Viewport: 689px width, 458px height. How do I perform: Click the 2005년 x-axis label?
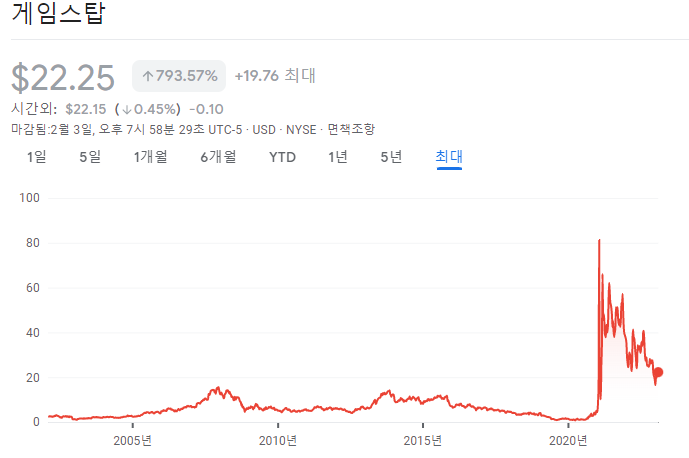[x=132, y=441]
